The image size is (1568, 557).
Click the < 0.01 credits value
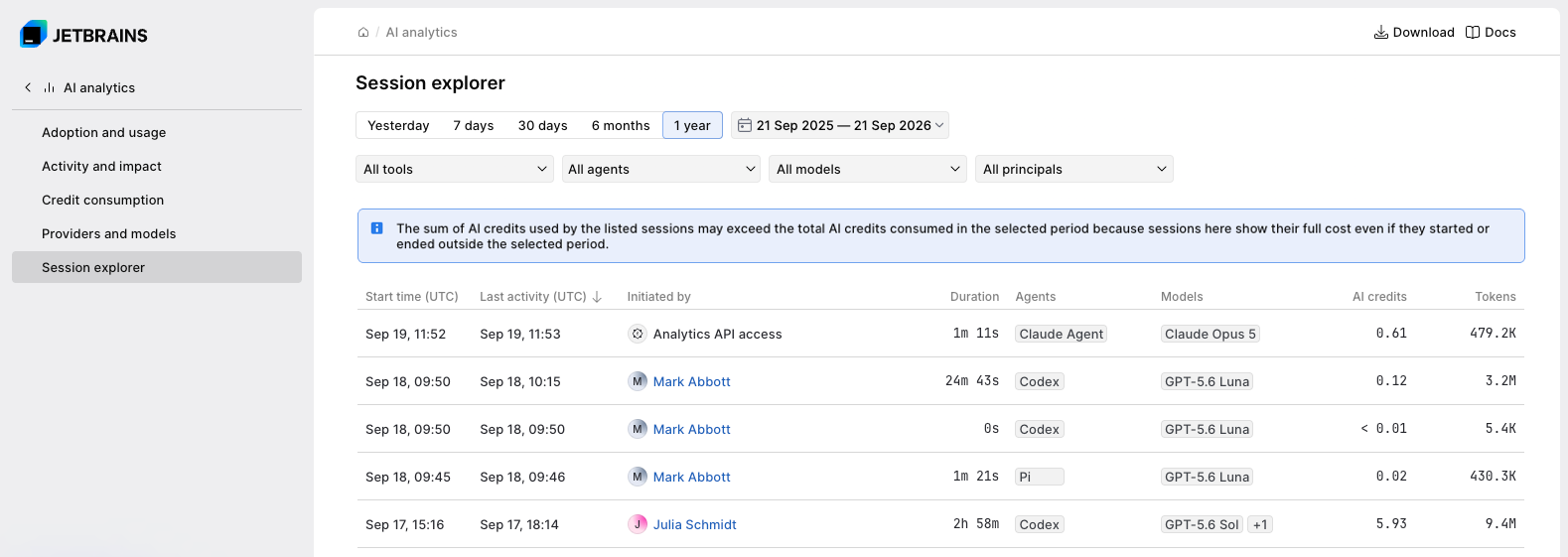(1383, 428)
